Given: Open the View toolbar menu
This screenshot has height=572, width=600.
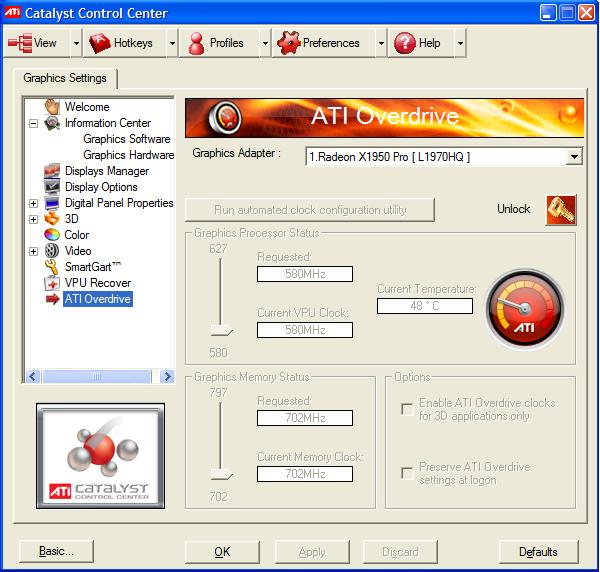Looking at the screenshot, I should [x=37, y=43].
